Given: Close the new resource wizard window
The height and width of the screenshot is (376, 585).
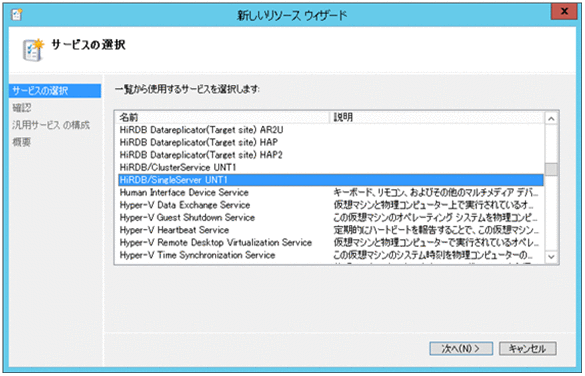Looking at the screenshot, I should [563, 11].
